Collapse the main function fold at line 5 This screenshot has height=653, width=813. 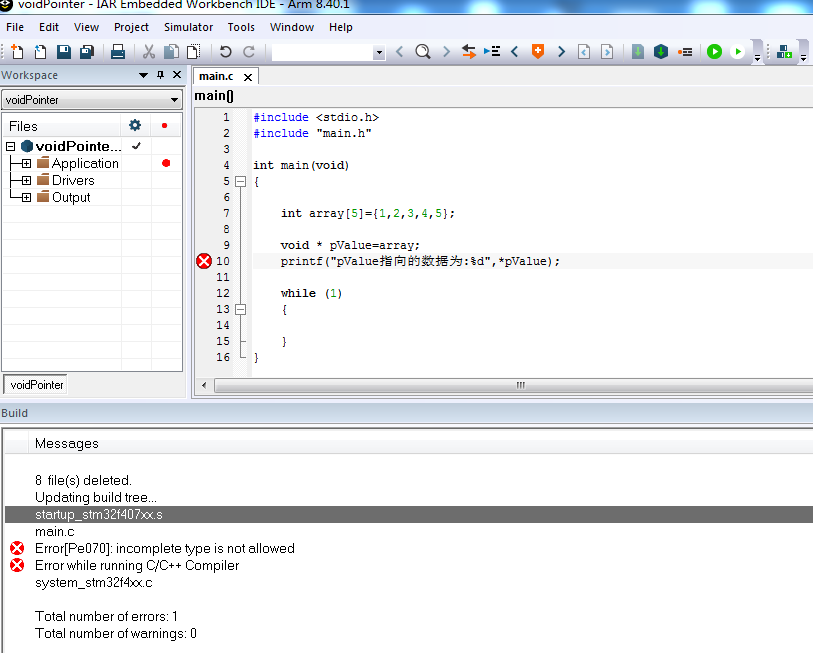coord(240,182)
